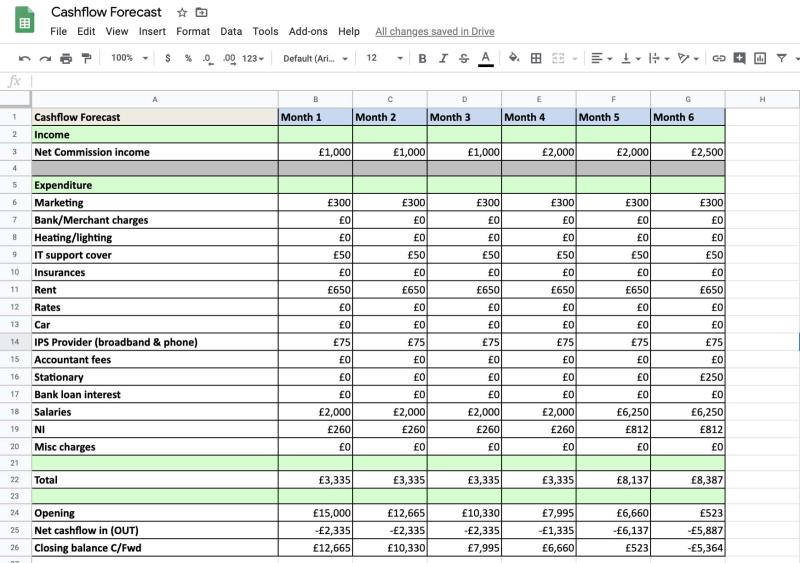Format as currency with dollar icon
Screen dimensions: 800x563
168,59
